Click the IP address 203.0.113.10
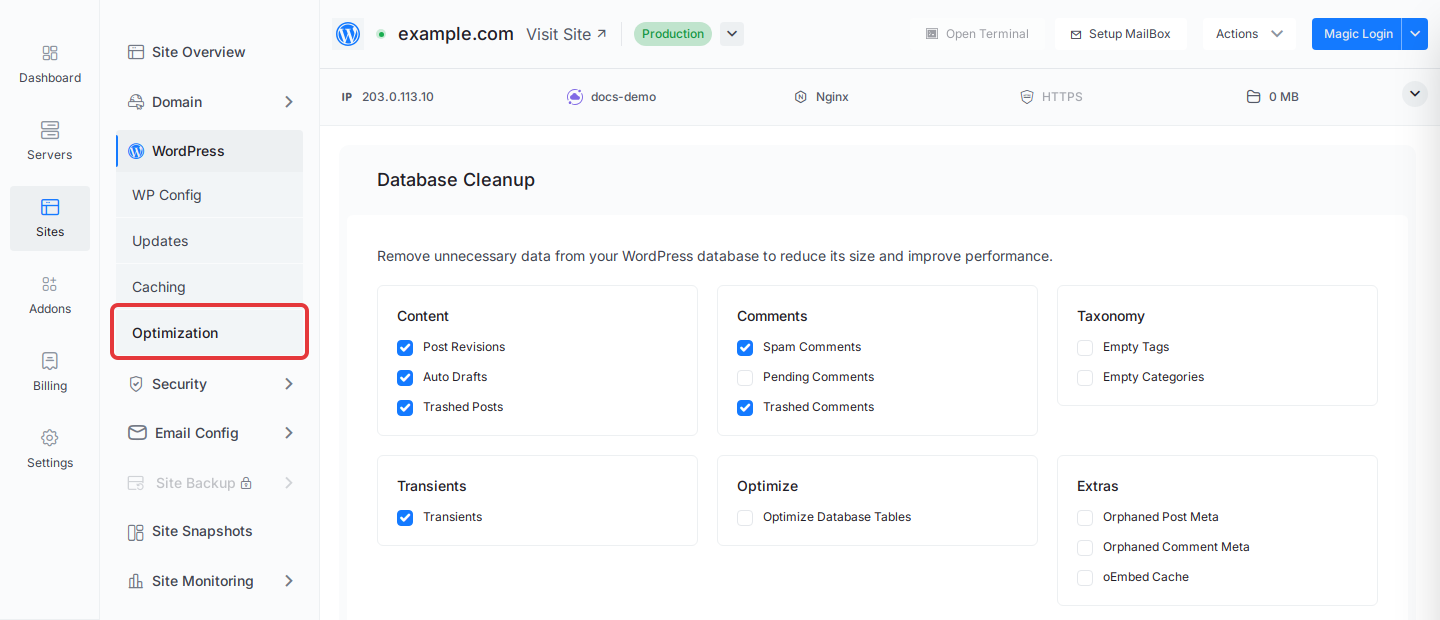The height and width of the screenshot is (620, 1440). coord(398,97)
